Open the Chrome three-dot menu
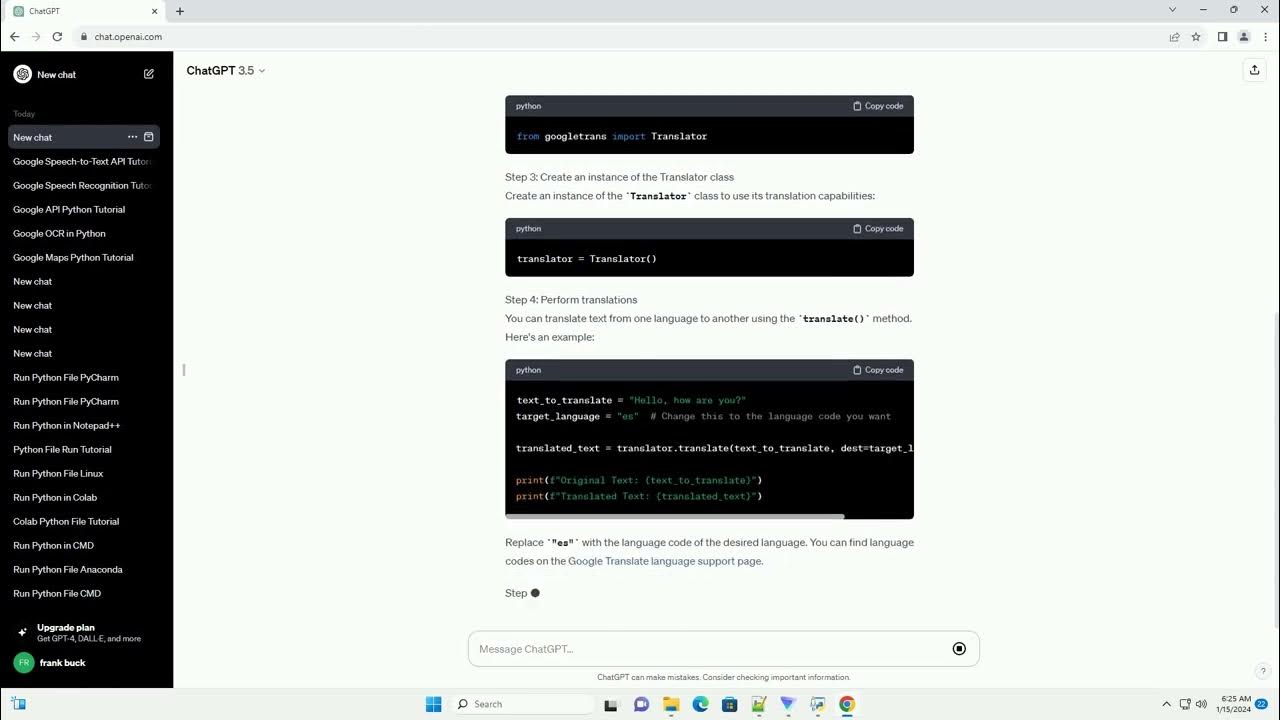Image resolution: width=1280 pixels, height=720 pixels. (1265, 37)
